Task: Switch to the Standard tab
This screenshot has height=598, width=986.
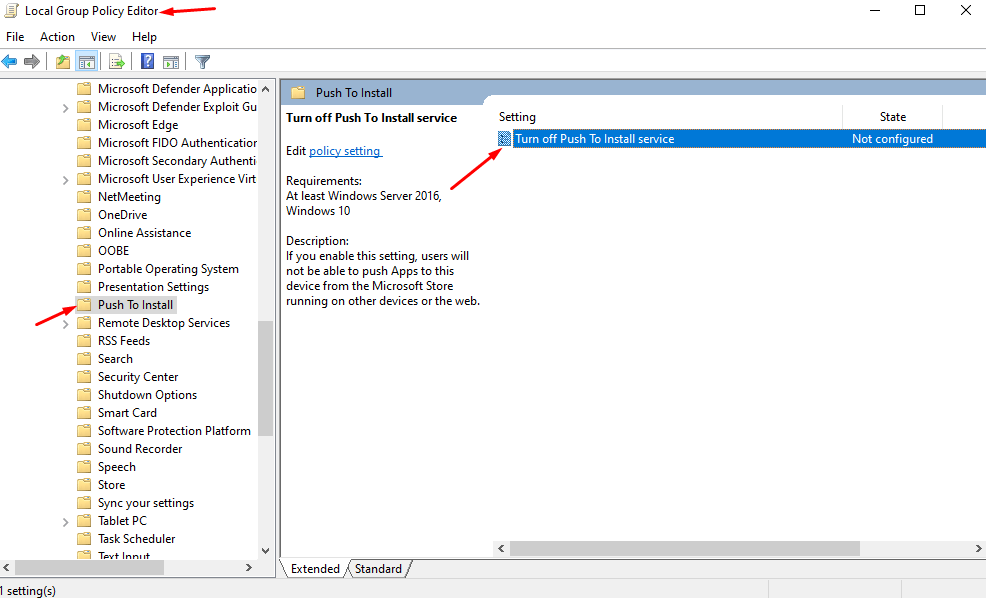Action: pos(378,569)
